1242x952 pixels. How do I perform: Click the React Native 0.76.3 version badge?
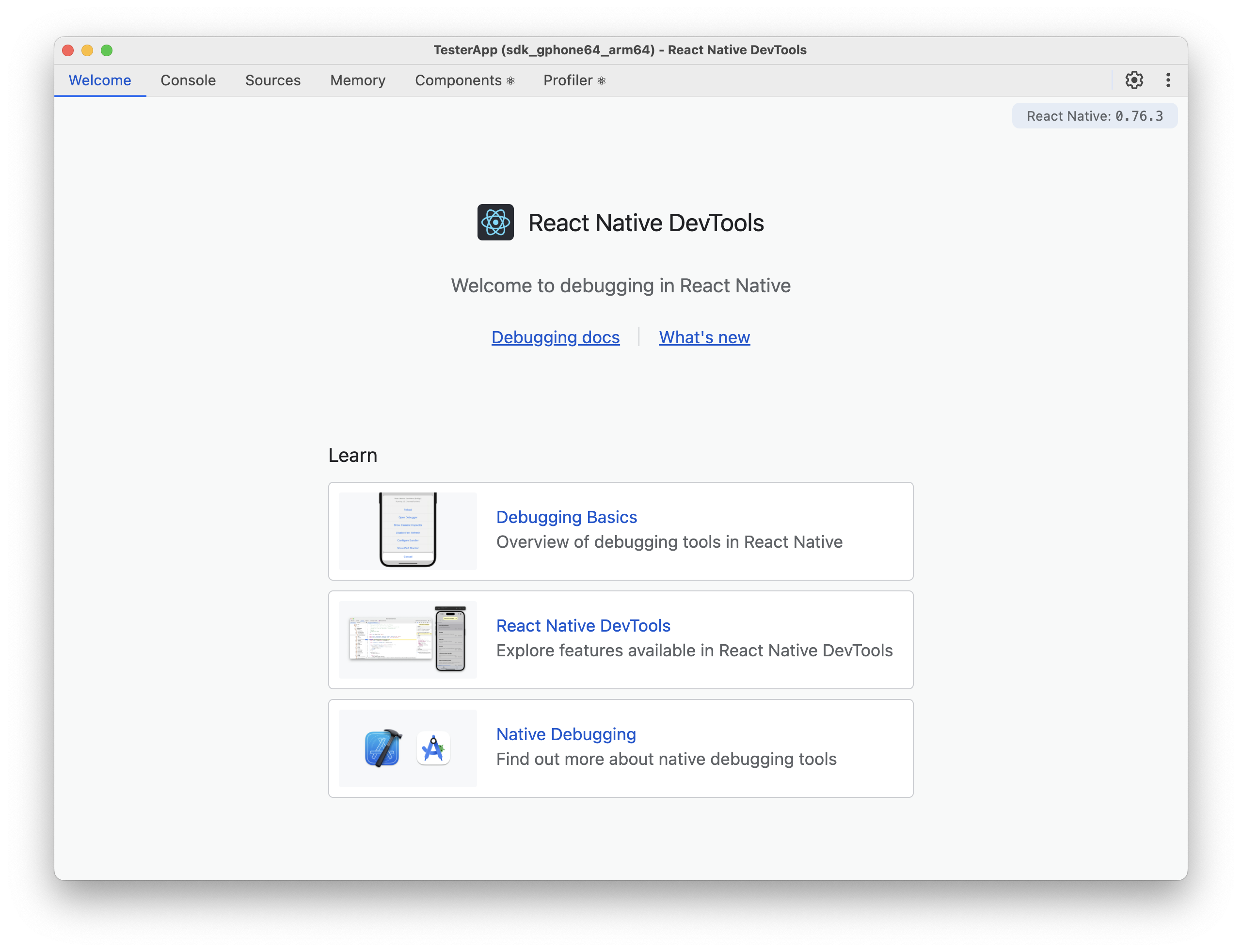click(x=1094, y=115)
